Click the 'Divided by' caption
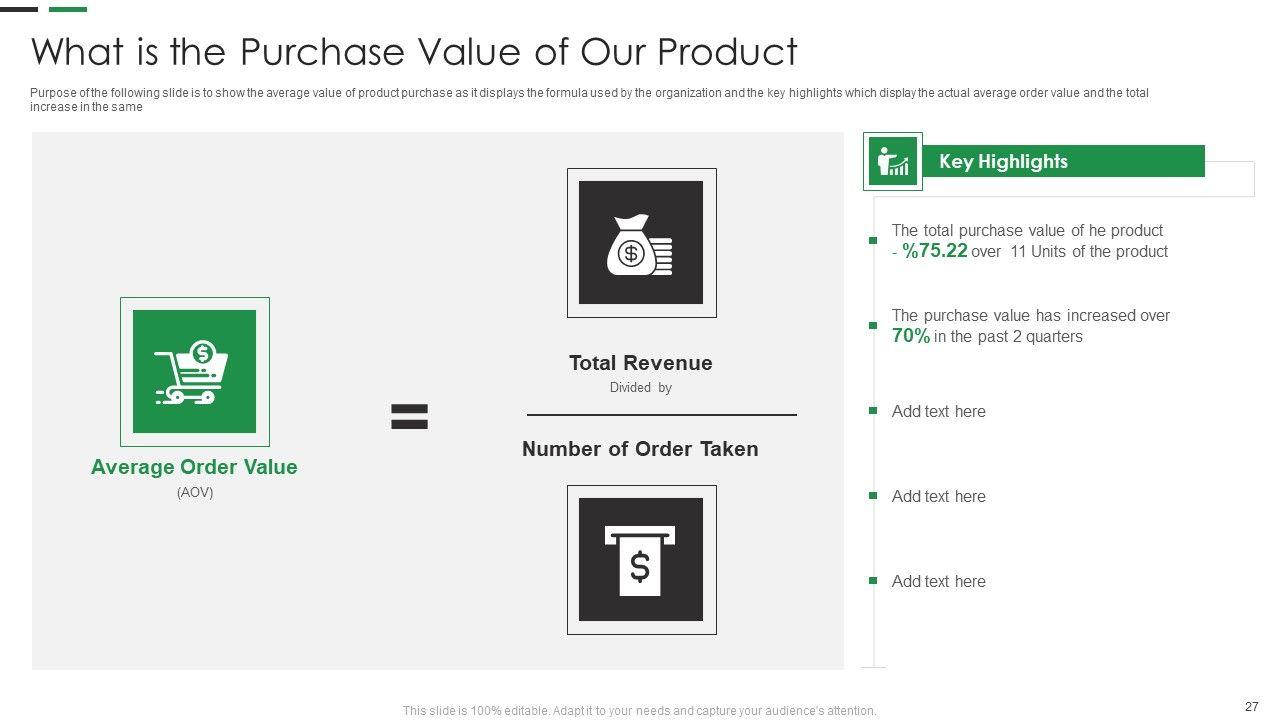Image resolution: width=1280 pixels, height=720 pixels. point(640,387)
